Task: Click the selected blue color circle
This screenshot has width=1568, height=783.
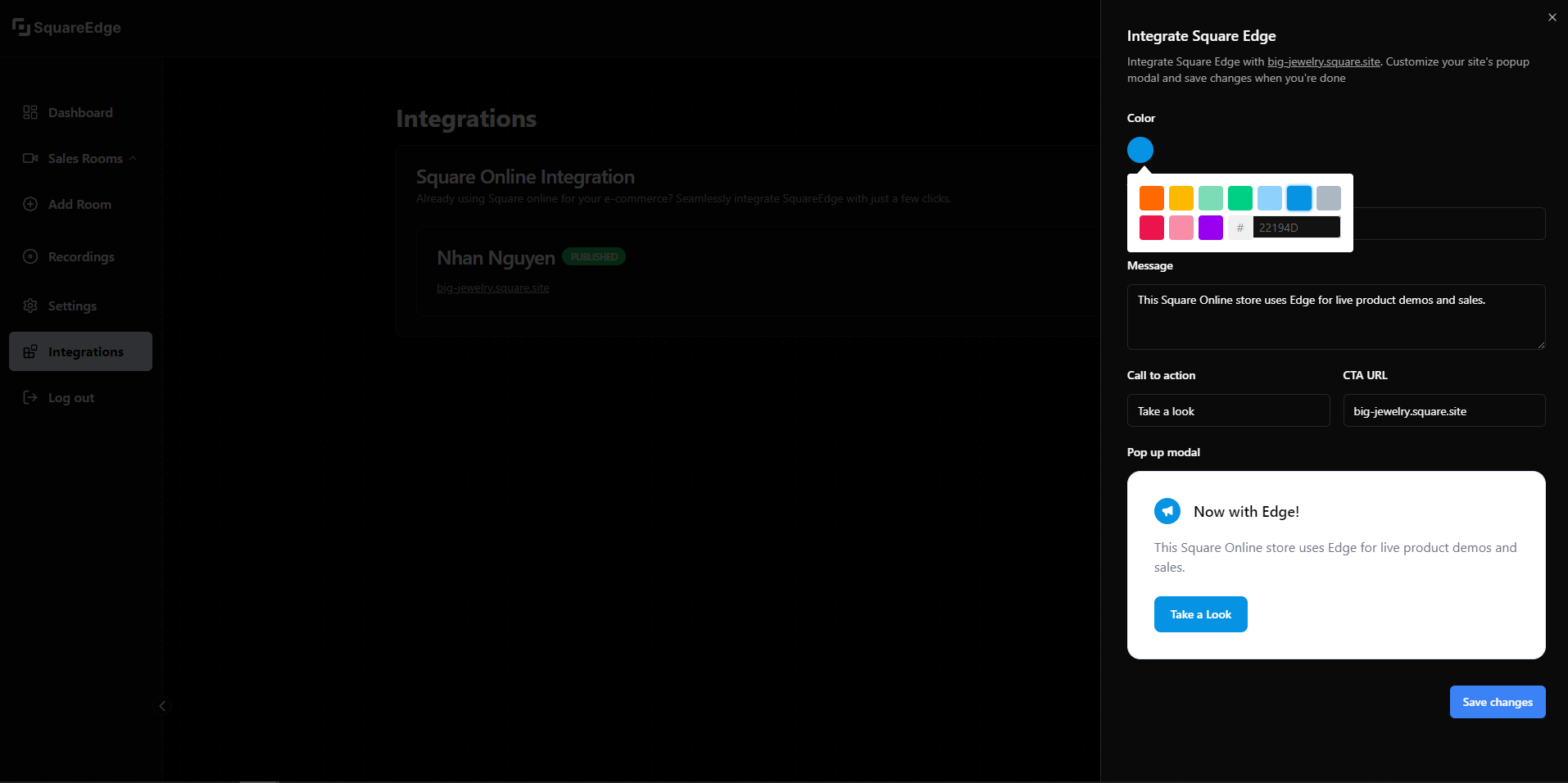Action: coord(1140,150)
